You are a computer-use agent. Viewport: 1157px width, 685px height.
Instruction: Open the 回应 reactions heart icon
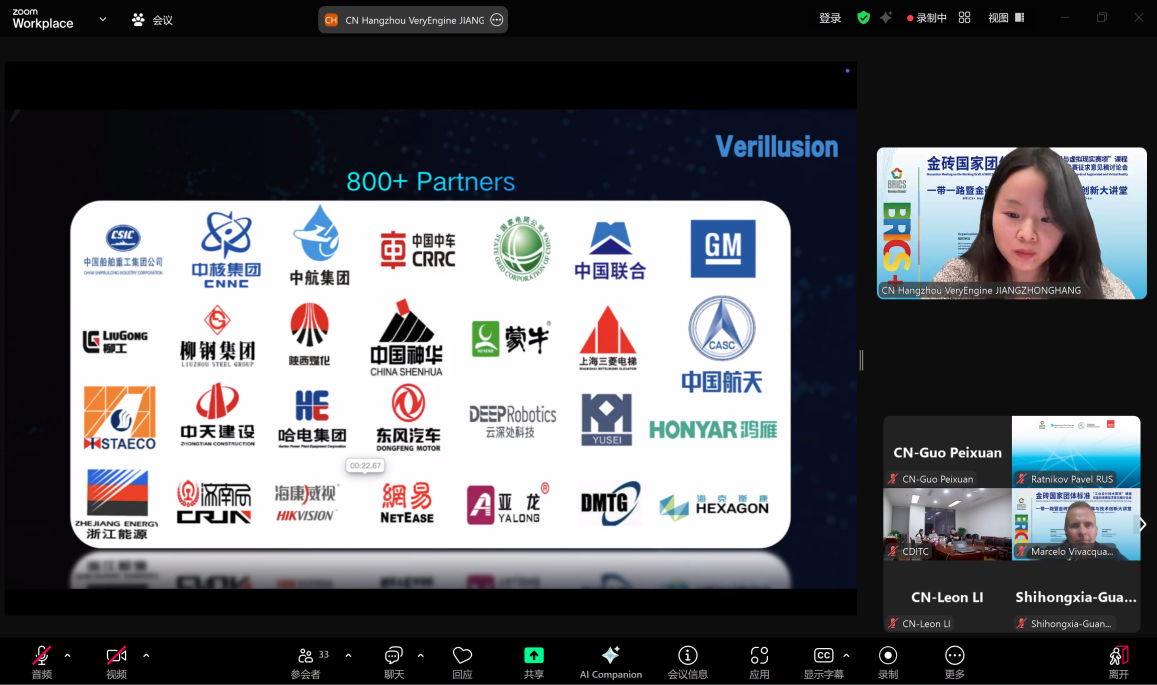pyautogui.click(x=463, y=655)
